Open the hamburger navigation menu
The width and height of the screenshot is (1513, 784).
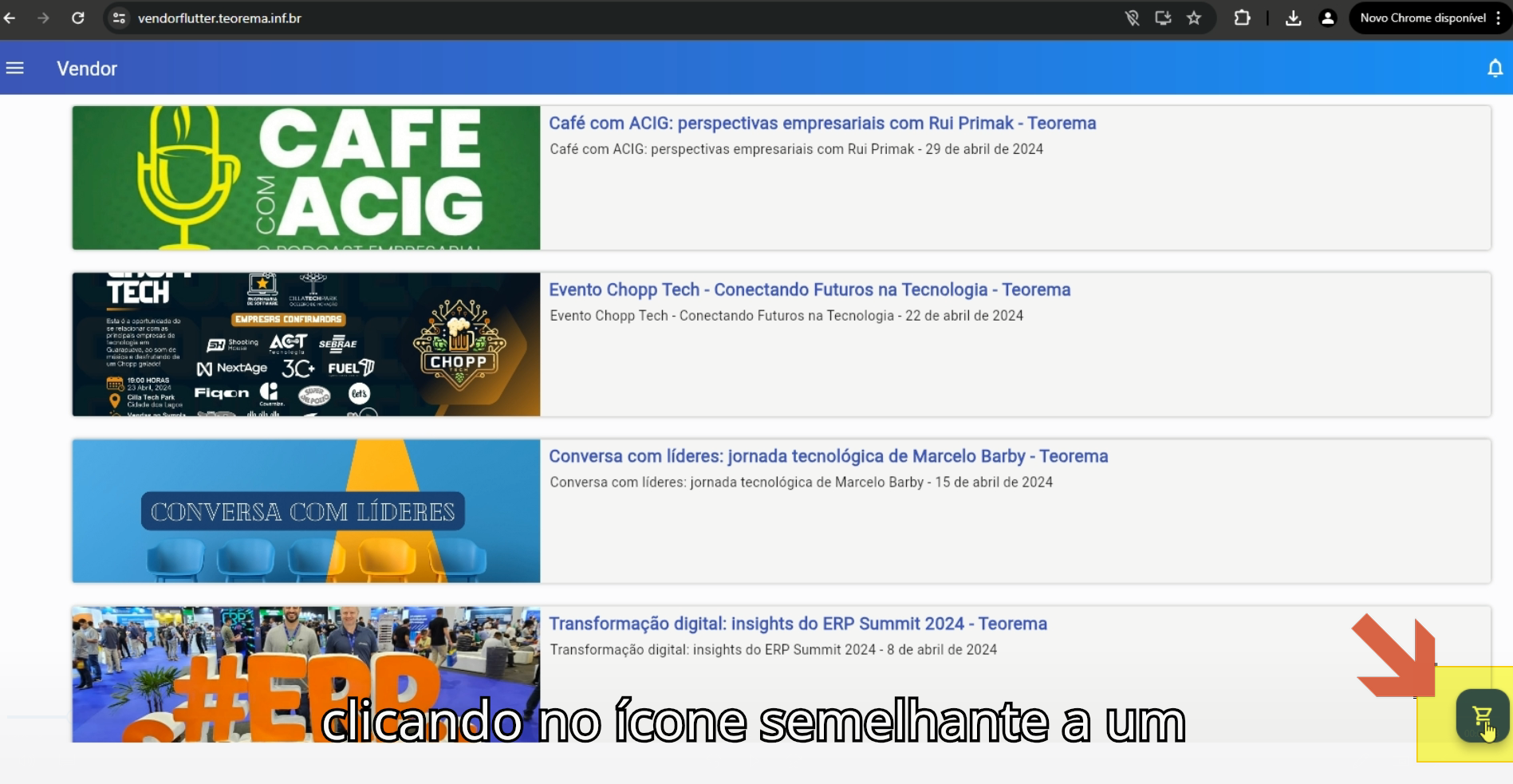(15, 69)
